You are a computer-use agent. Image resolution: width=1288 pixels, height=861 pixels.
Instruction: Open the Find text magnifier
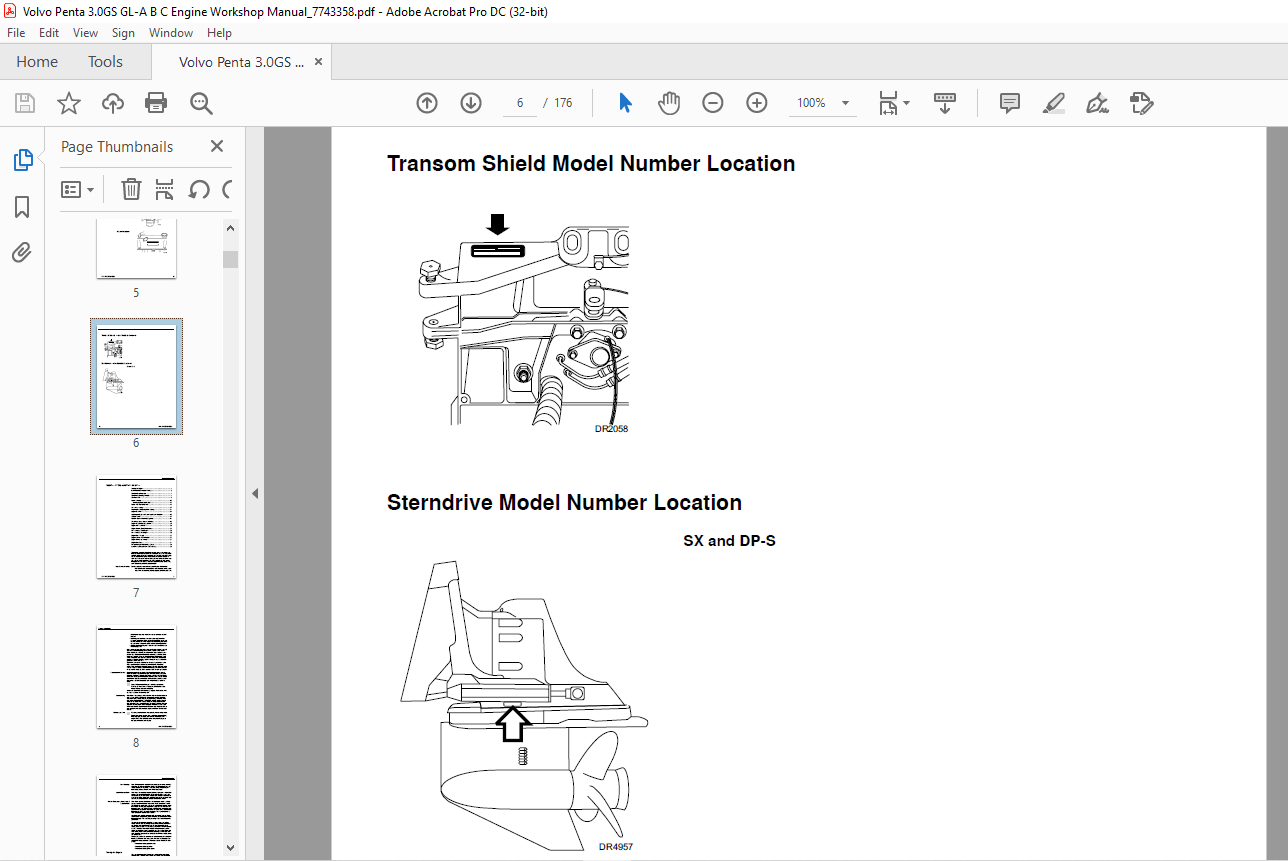[202, 103]
